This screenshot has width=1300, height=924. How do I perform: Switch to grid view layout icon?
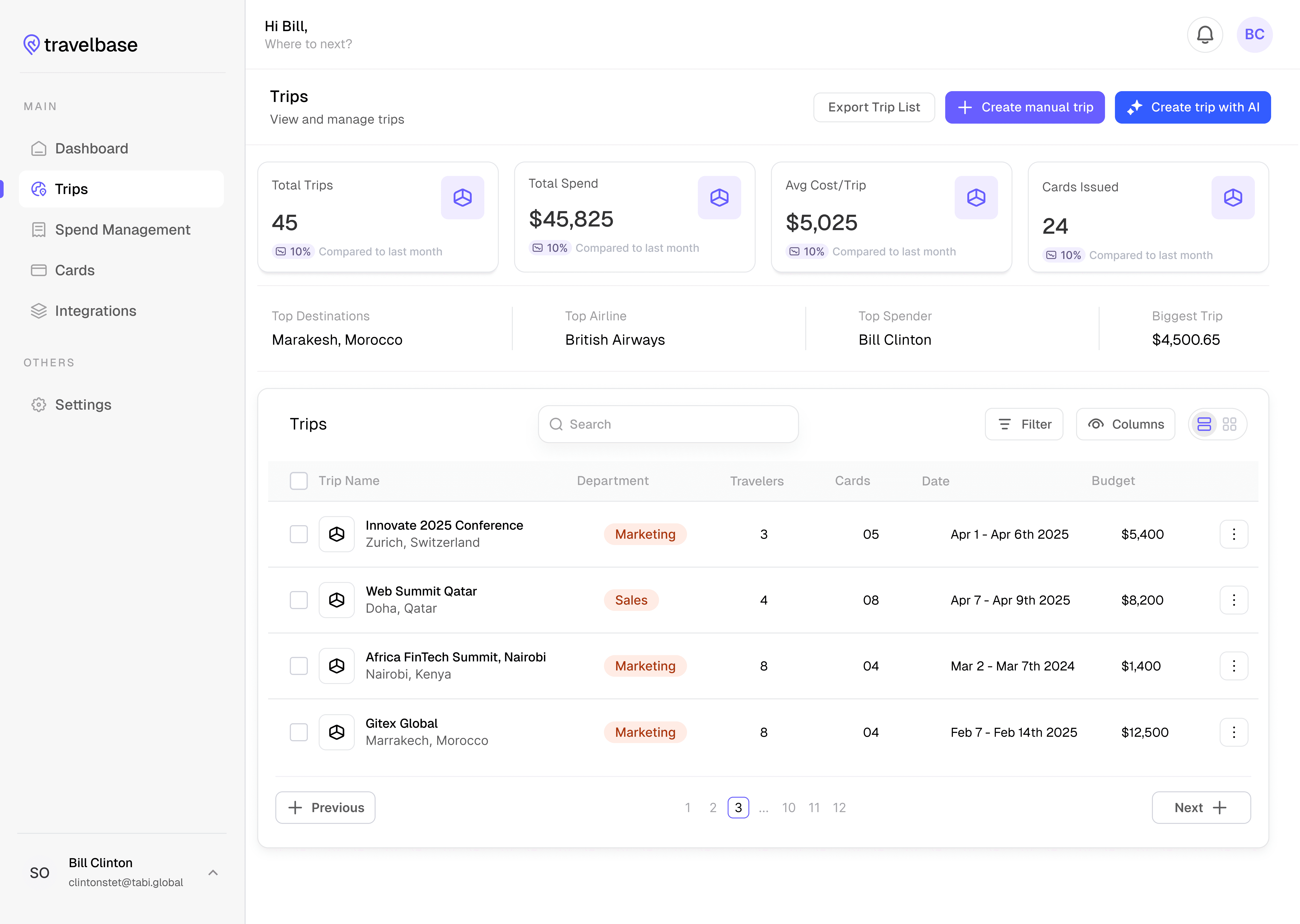coord(1229,424)
